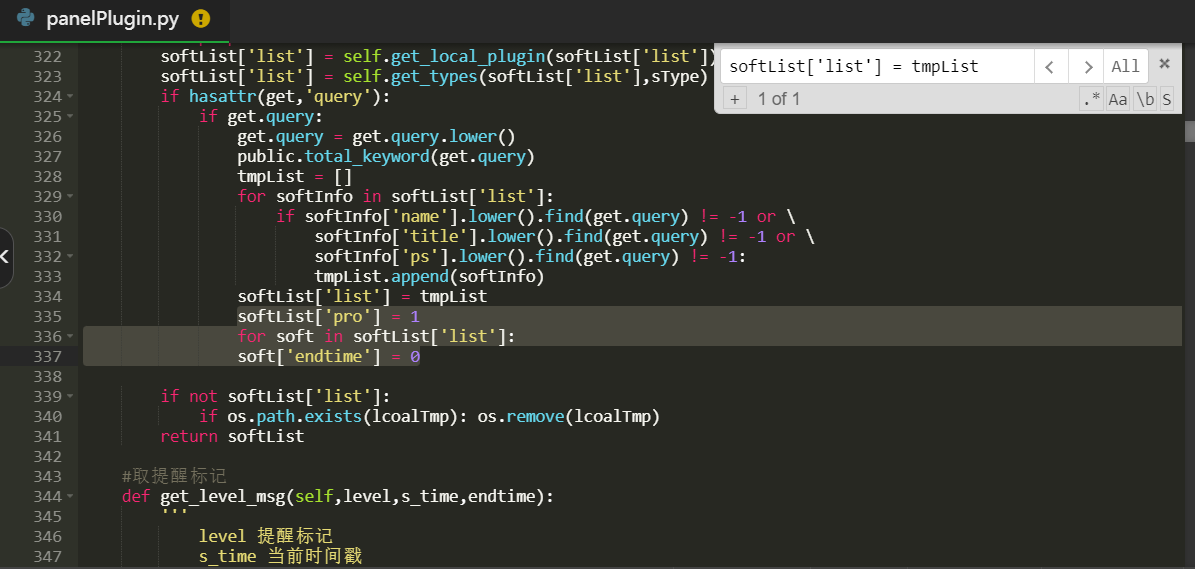Jump to next search match arrow
The height and width of the screenshot is (569, 1195).
coord(1086,67)
